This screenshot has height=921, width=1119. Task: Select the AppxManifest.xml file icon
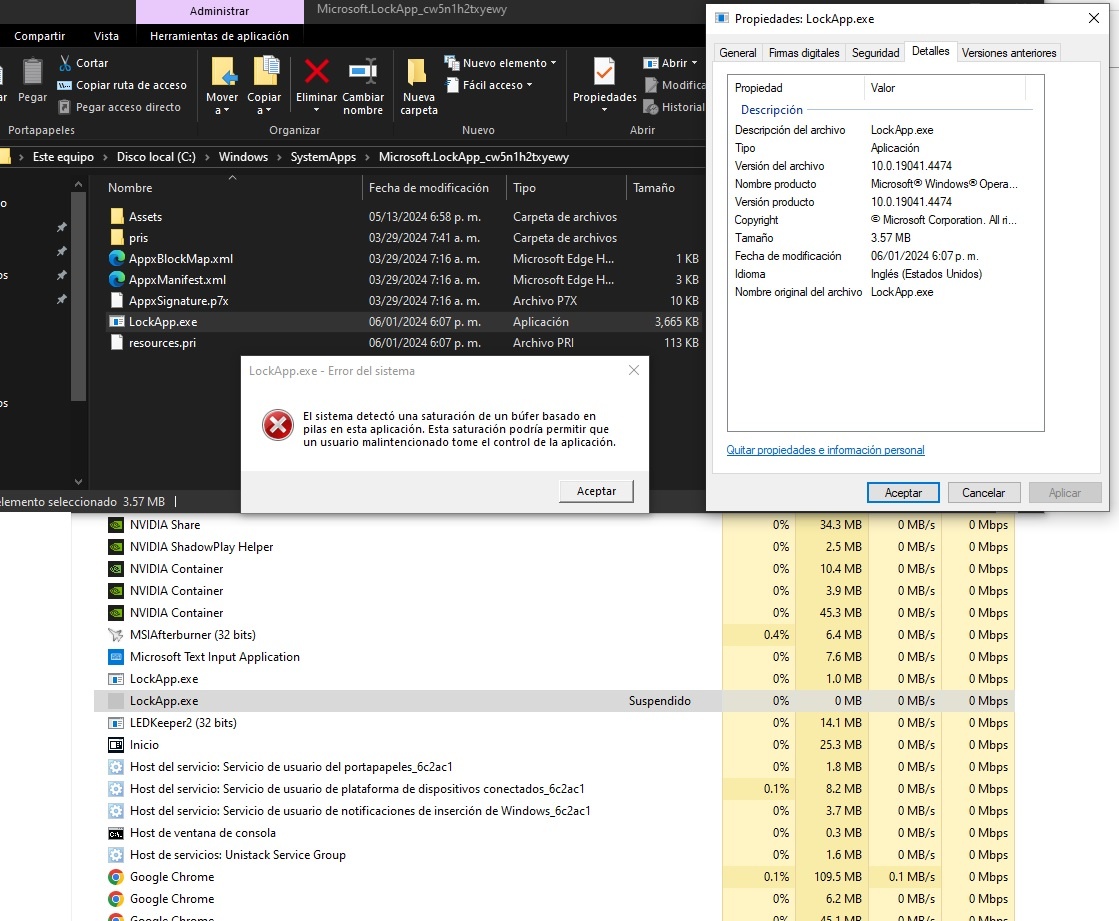point(117,280)
